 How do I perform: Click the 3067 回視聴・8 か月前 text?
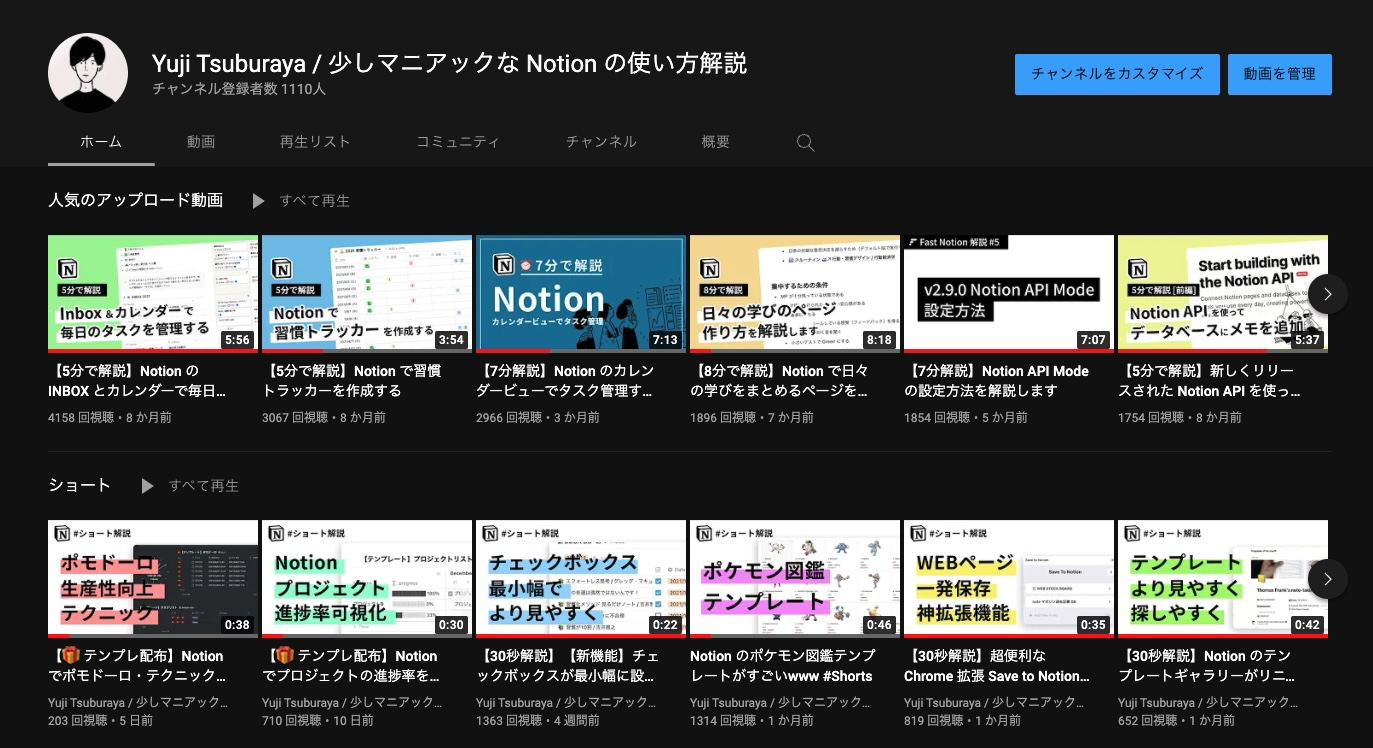click(x=324, y=417)
